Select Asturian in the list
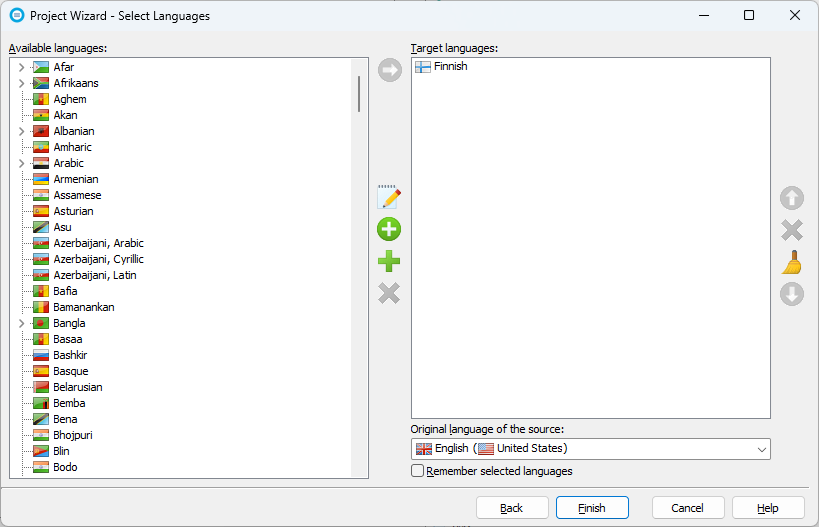 (73, 211)
